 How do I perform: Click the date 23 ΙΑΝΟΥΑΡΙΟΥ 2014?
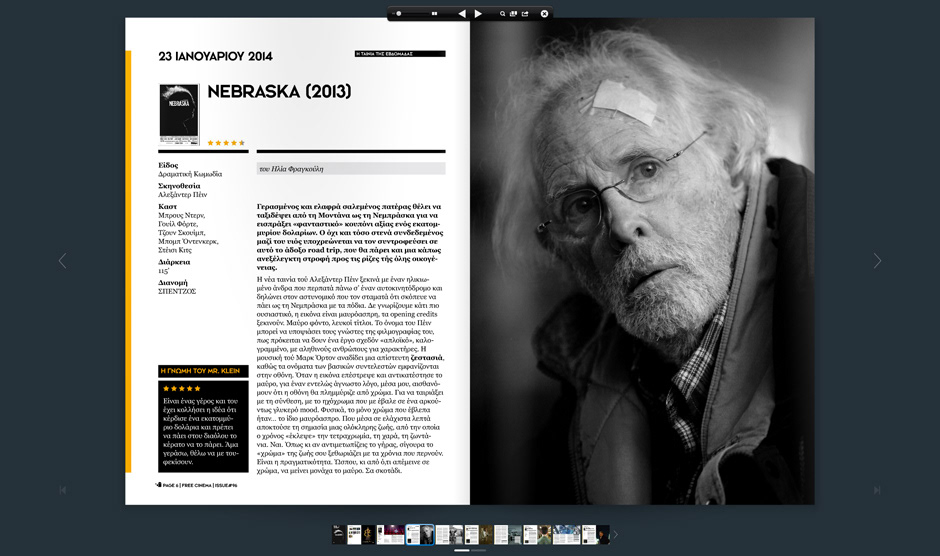pyautogui.click(x=215, y=56)
